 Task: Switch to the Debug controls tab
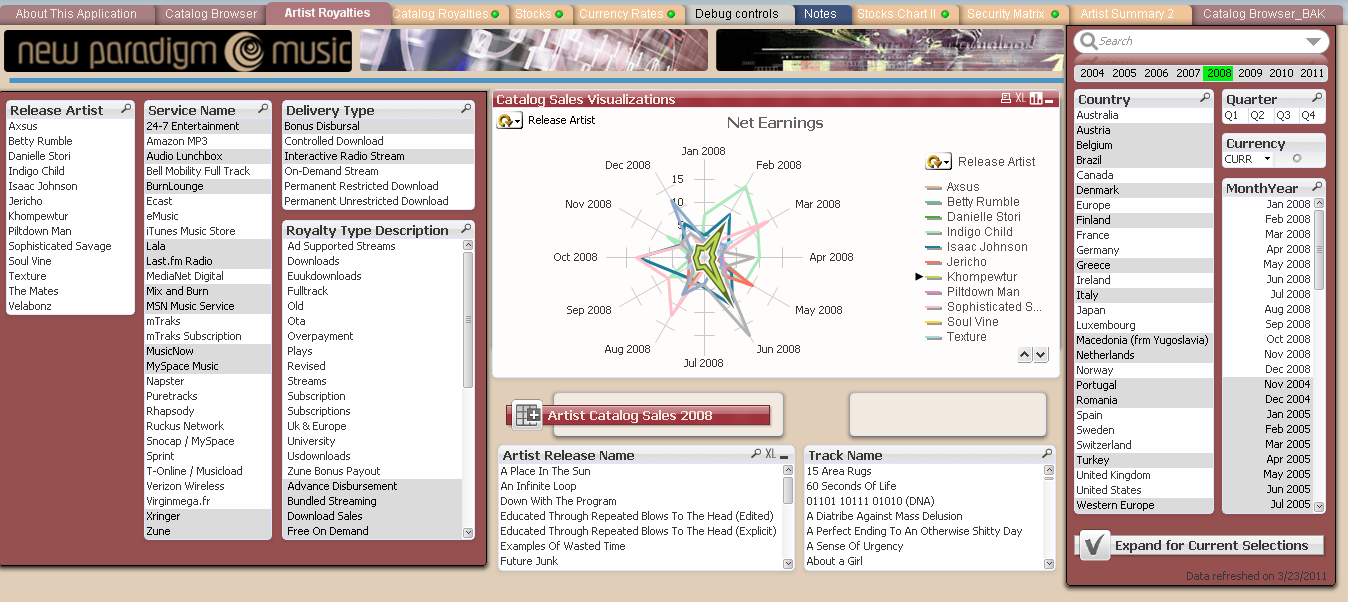737,14
